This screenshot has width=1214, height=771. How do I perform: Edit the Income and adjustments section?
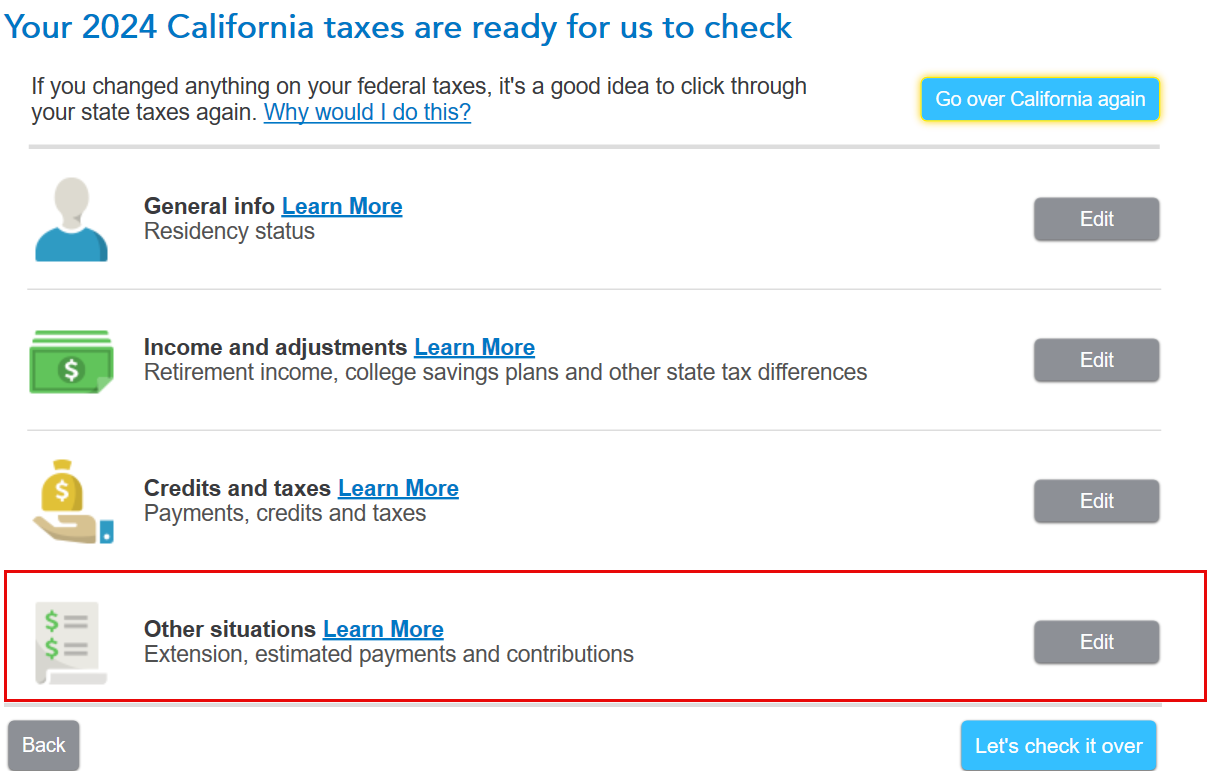pyautogui.click(x=1096, y=360)
